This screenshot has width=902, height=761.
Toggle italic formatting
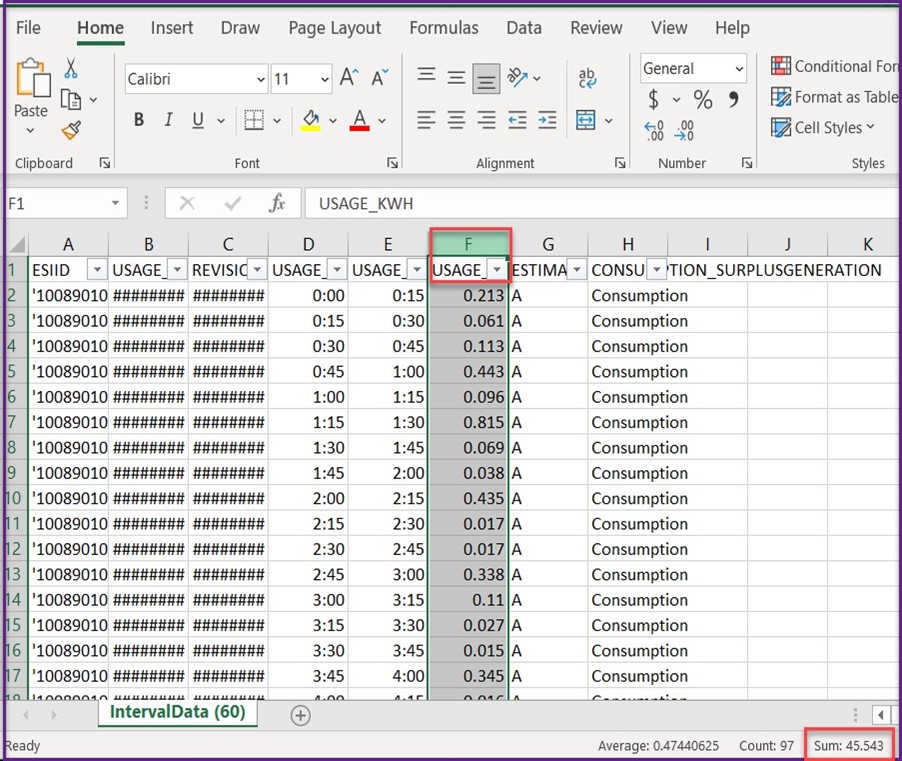tap(166, 119)
